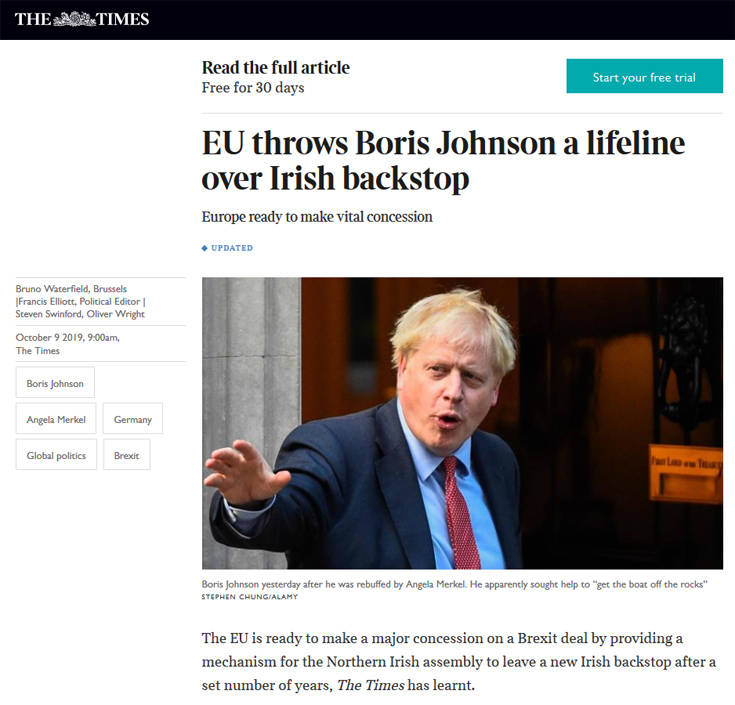Open the Boris Johnson article photo
This screenshot has width=735, height=705.
pos(462,423)
